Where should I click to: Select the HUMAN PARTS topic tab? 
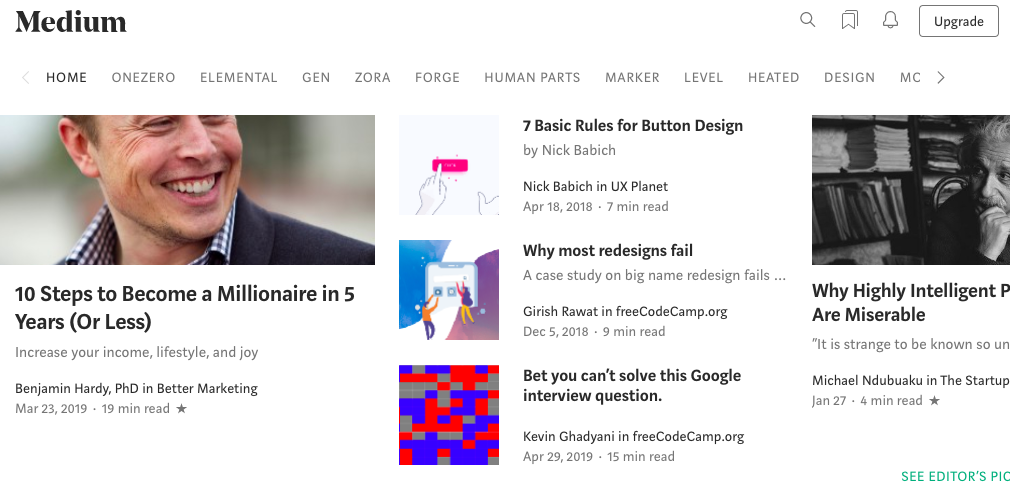pos(532,77)
